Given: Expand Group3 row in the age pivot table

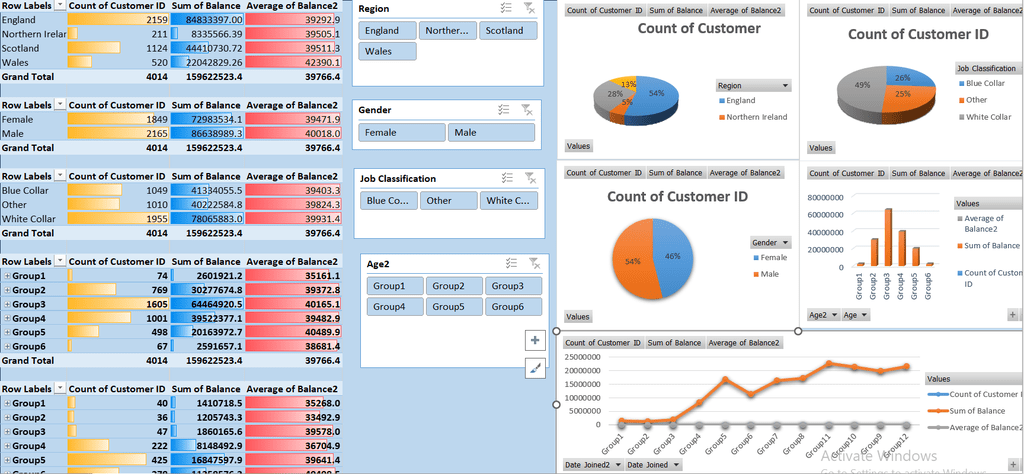Looking at the screenshot, I should (7, 304).
